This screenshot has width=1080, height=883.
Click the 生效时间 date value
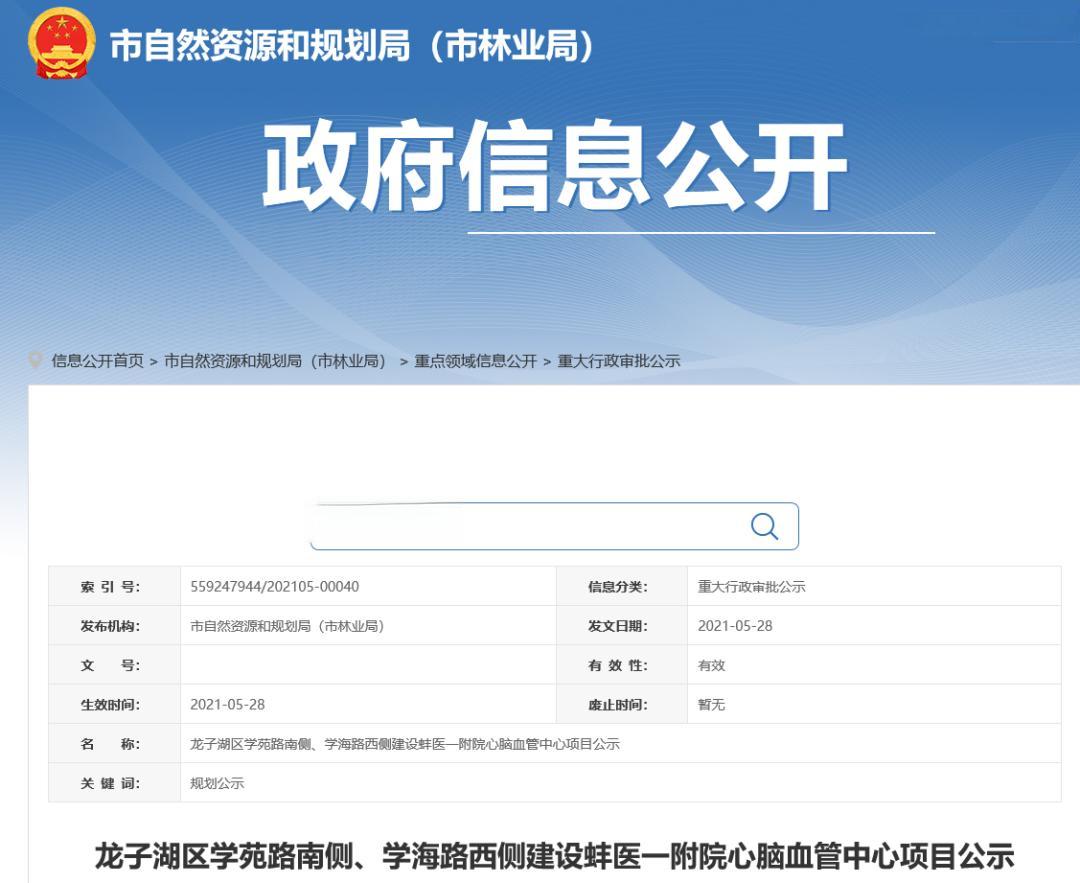[x=227, y=704]
